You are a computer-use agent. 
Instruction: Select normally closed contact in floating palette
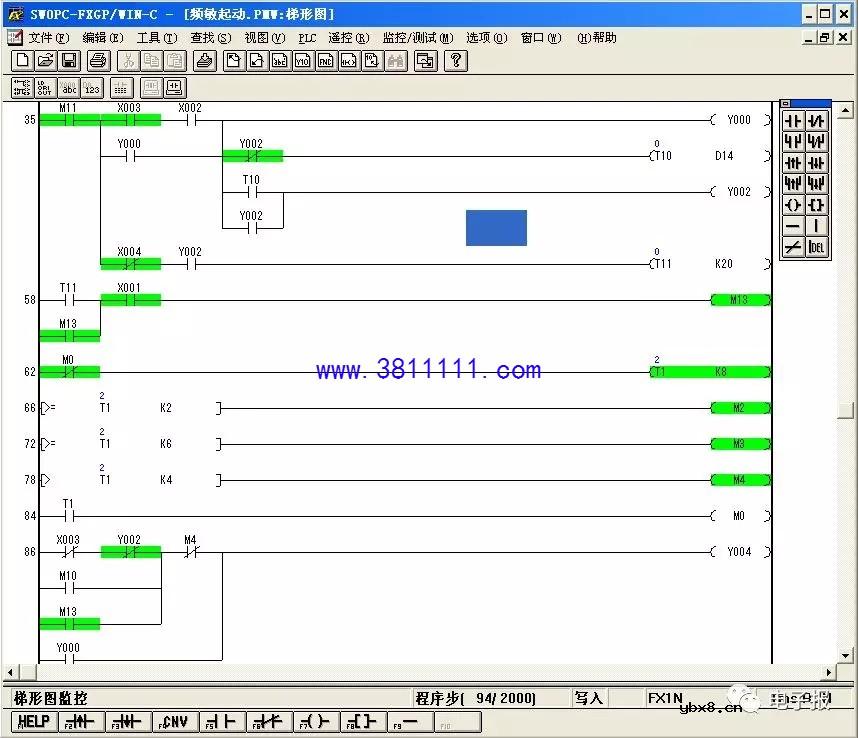click(817, 120)
